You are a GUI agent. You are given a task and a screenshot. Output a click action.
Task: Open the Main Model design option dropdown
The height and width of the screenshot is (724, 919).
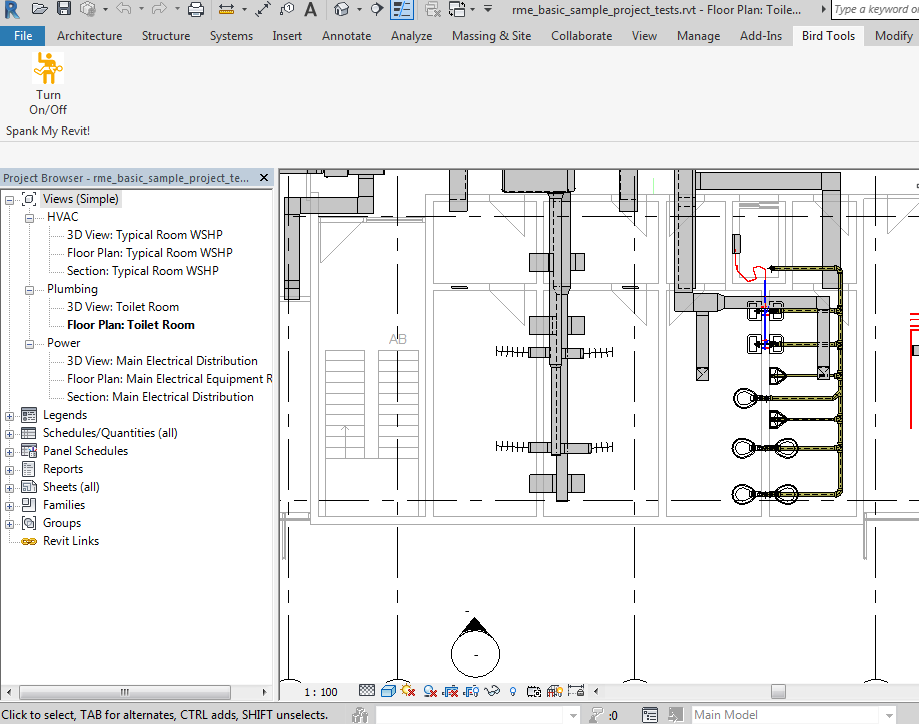coord(889,715)
